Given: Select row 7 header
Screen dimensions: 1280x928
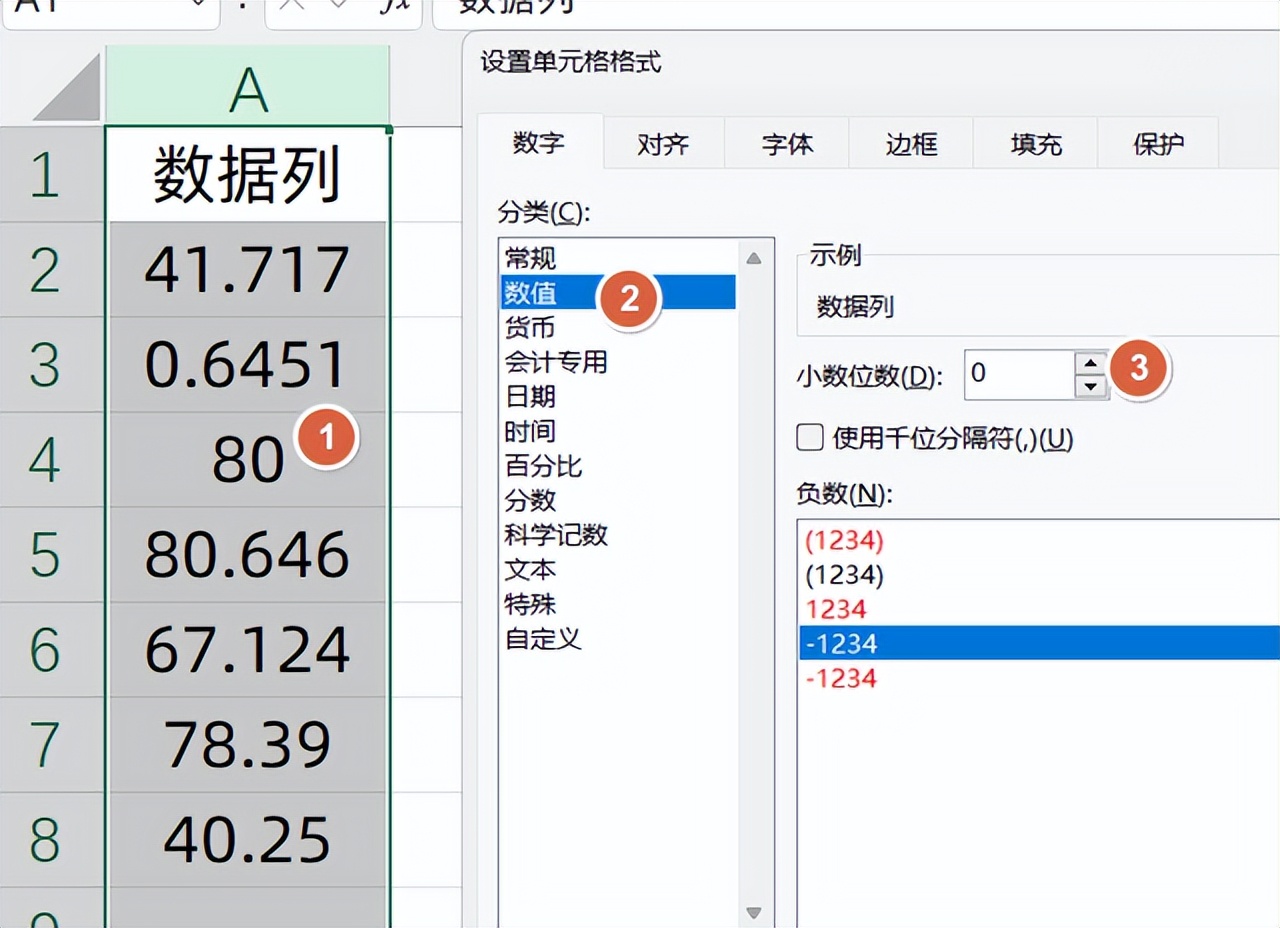Looking at the screenshot, I should pyautogui.click(x=52, y=745).
